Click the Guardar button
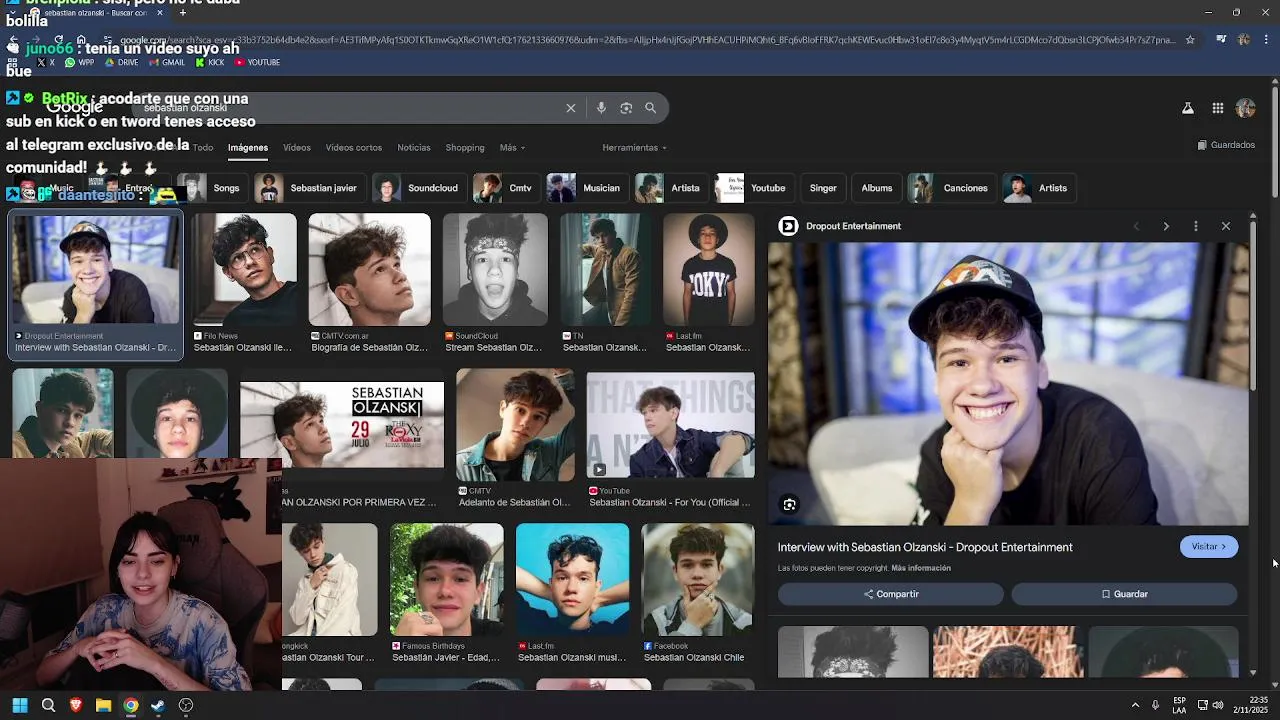1280x720 pixels. (x=1125, y=594)
